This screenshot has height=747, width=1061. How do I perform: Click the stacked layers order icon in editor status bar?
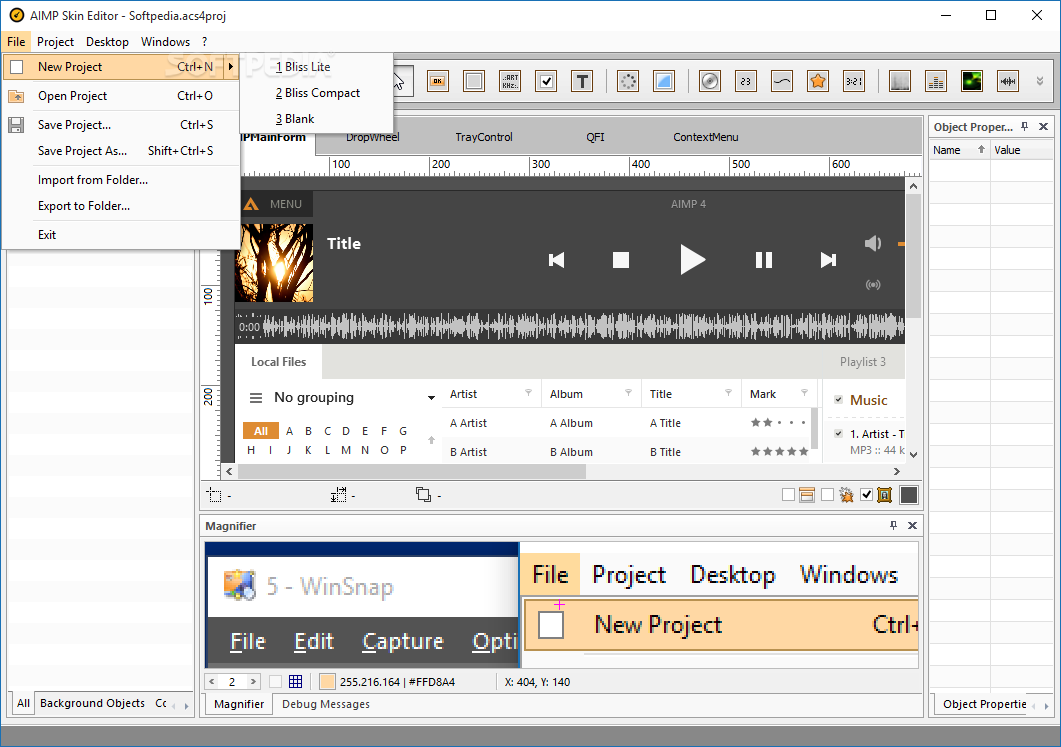coord(424,495)
